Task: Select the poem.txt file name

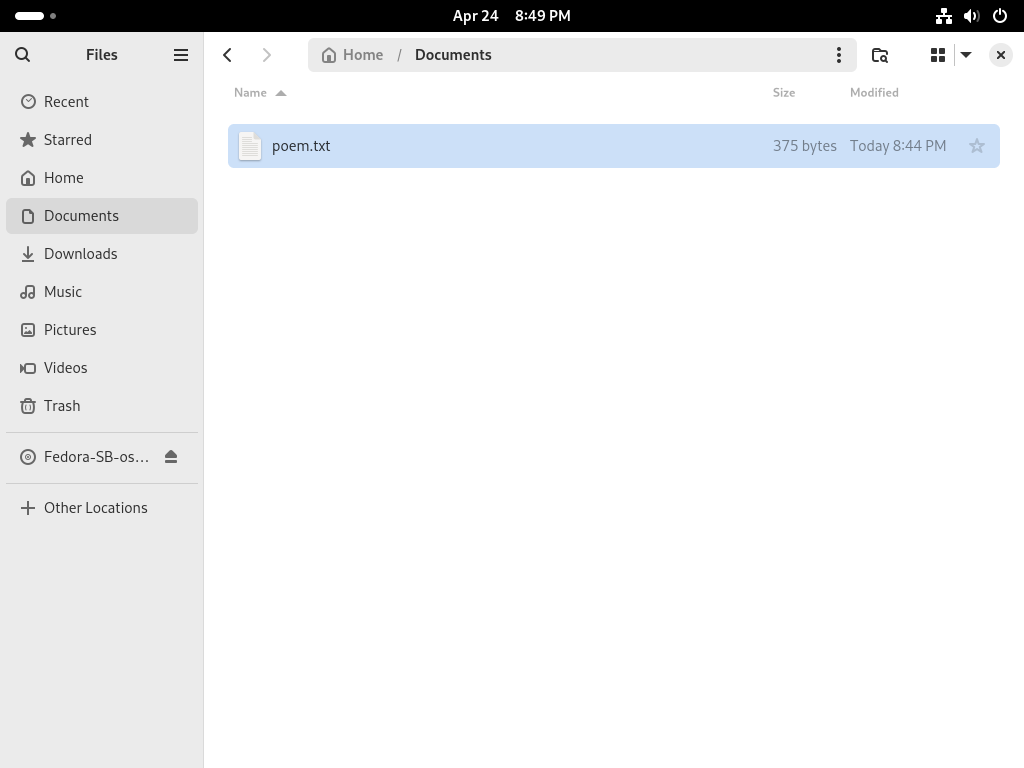Action: [301, 146]
